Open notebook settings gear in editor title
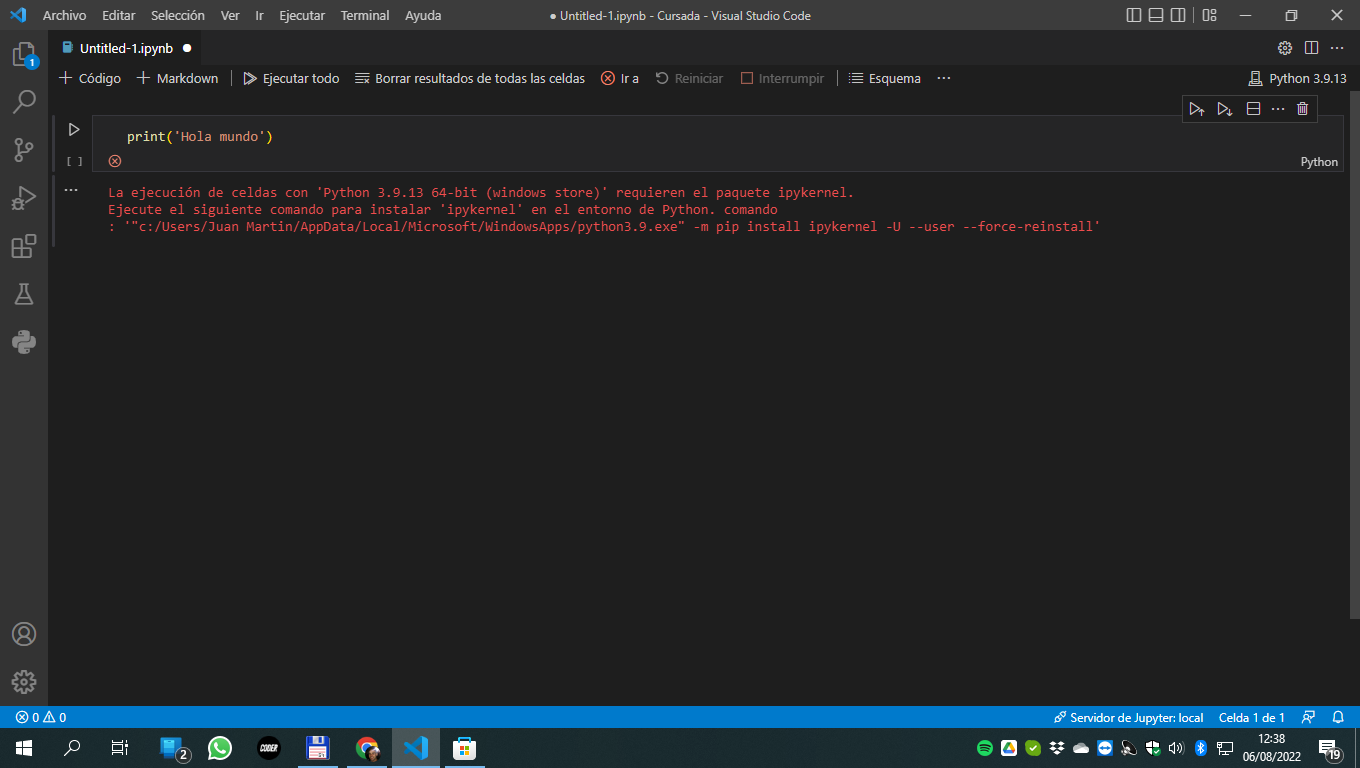This screenshot has width=1360, height=768. pyautogui.click(x=1285, y=48)
